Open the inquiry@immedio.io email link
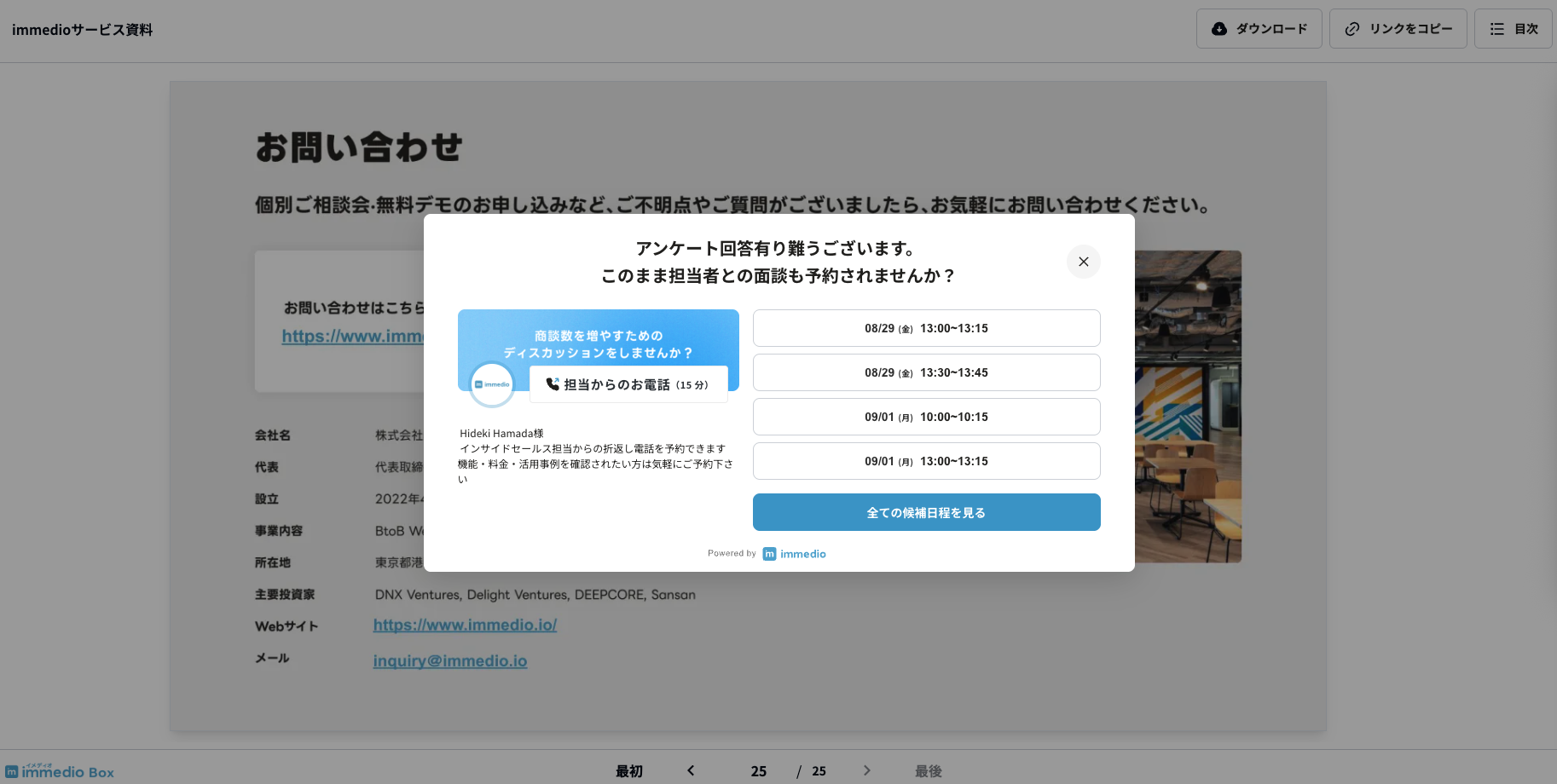Image resolution: width=1557 pixels, height=784 pixels. (x=449, y=661)
